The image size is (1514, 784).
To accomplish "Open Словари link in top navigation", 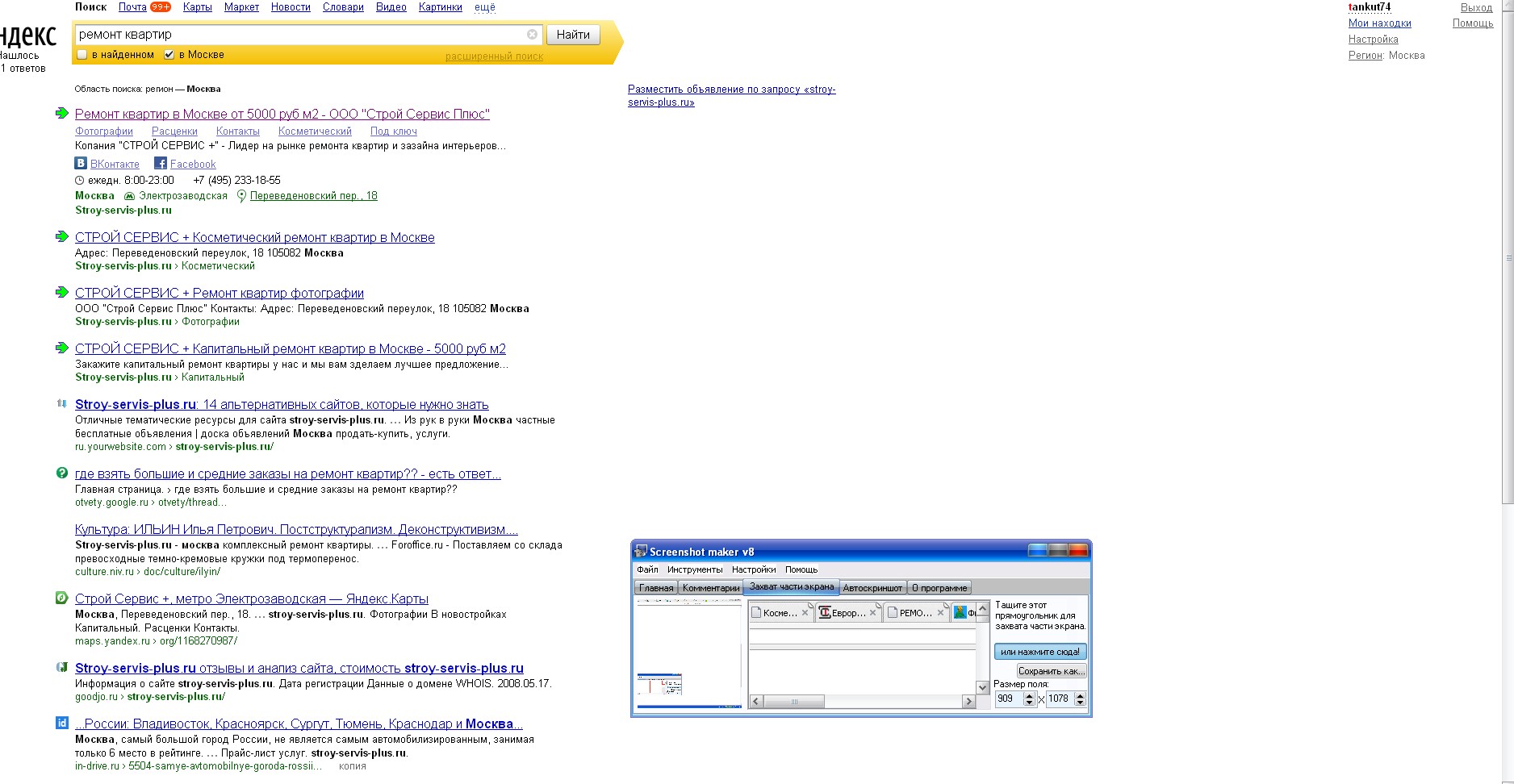I will tap(343, 7).
